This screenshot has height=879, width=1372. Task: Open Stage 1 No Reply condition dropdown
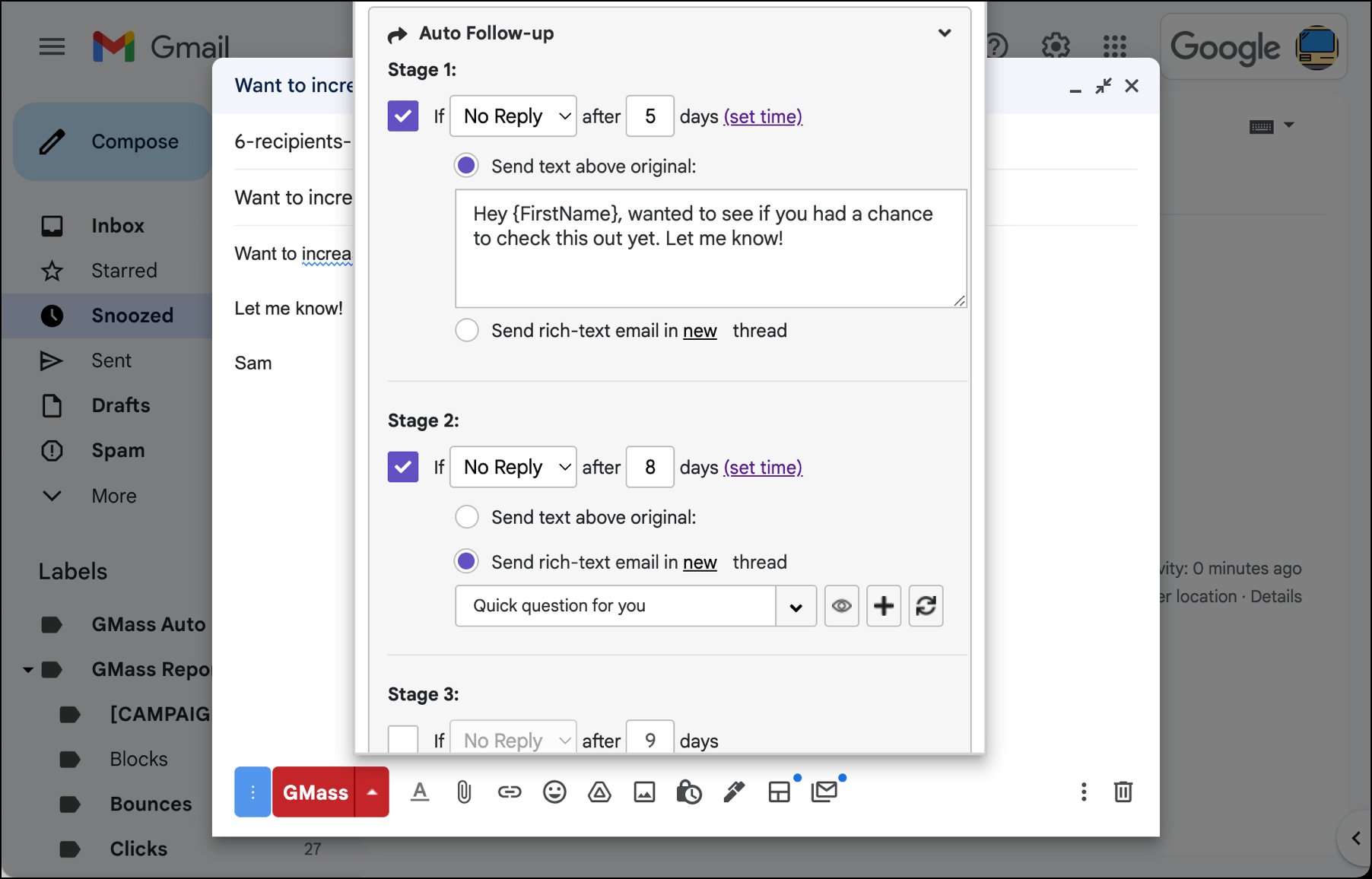click(x=513, y=116)
